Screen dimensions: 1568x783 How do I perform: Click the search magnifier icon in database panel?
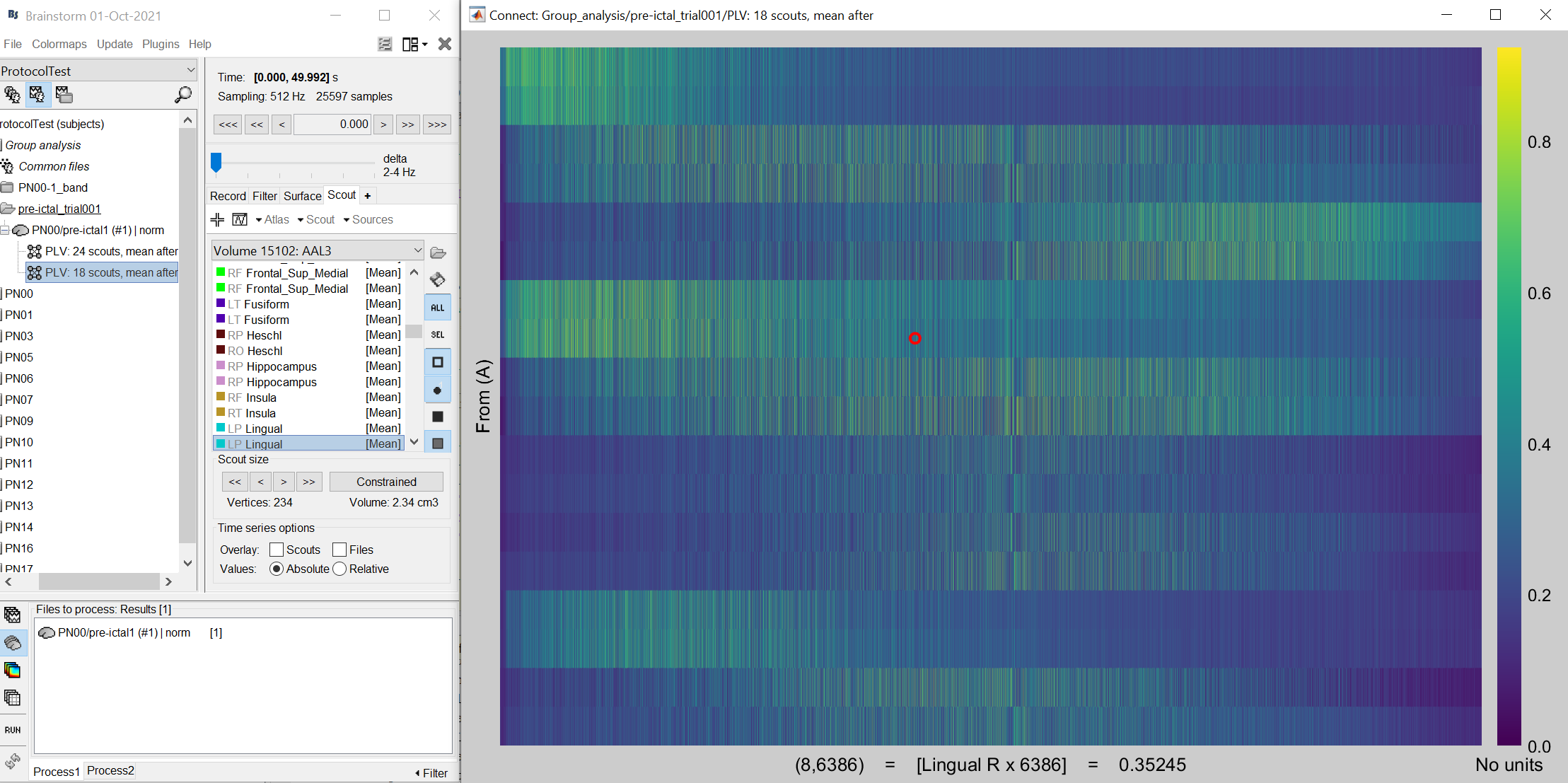183,94
